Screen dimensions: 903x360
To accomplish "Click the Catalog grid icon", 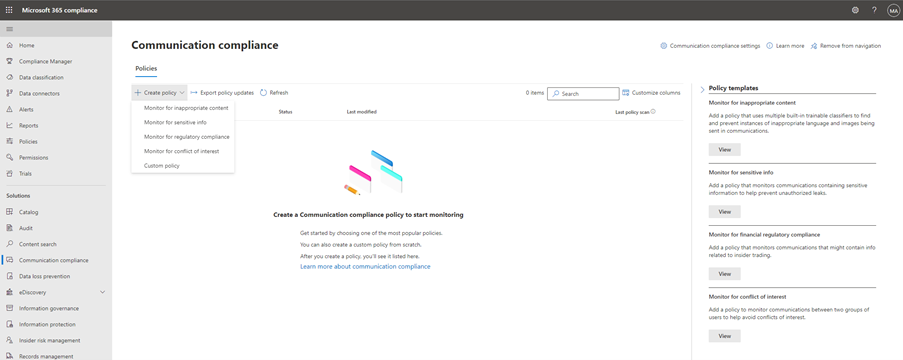I will (9, 212).
